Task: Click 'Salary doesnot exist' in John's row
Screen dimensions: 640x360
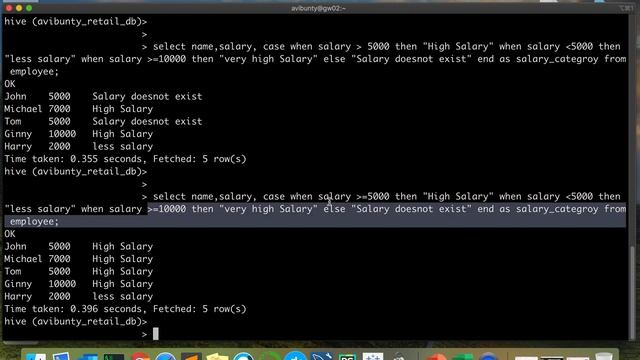Action: (x=147, y=96)
